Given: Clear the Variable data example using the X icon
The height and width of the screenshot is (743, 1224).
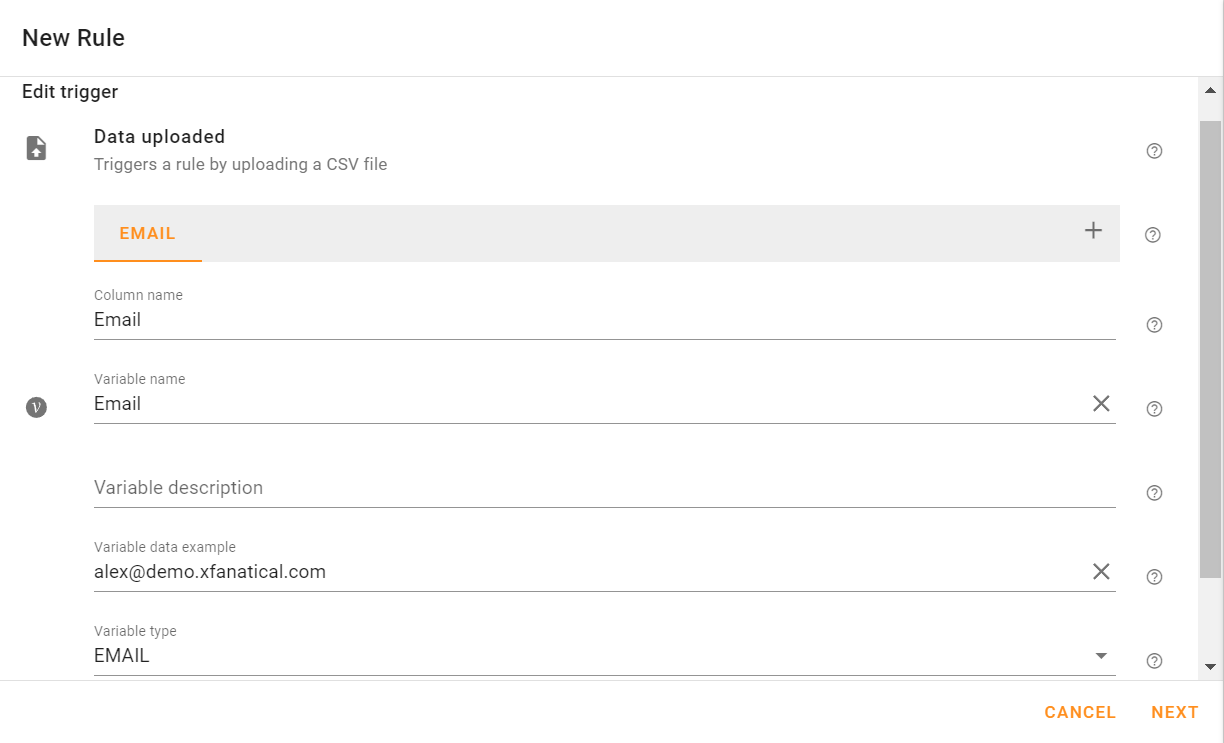Looking at the screenshot, I should click(1101, 571).
